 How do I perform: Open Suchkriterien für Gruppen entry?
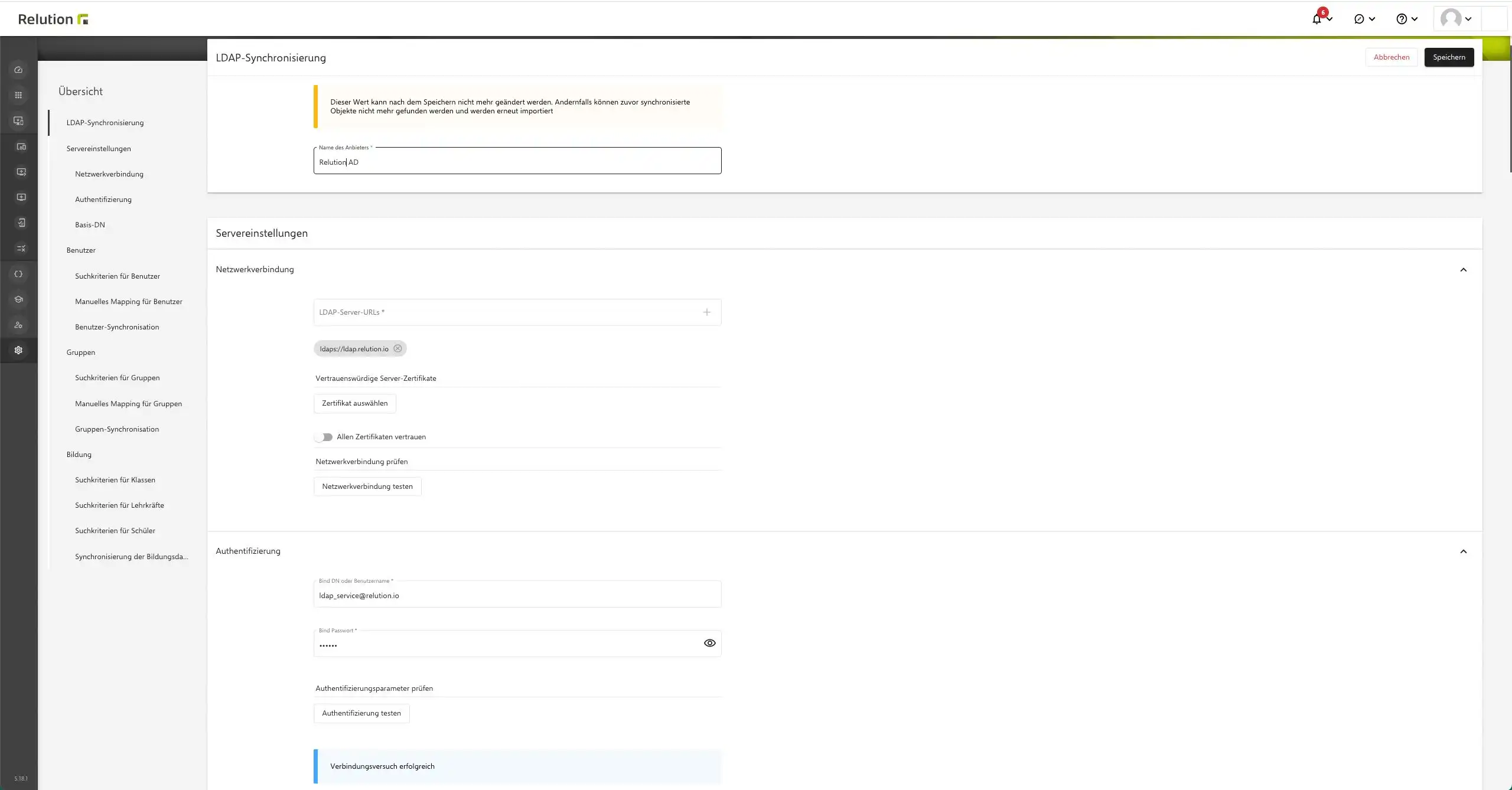point(118,378)
